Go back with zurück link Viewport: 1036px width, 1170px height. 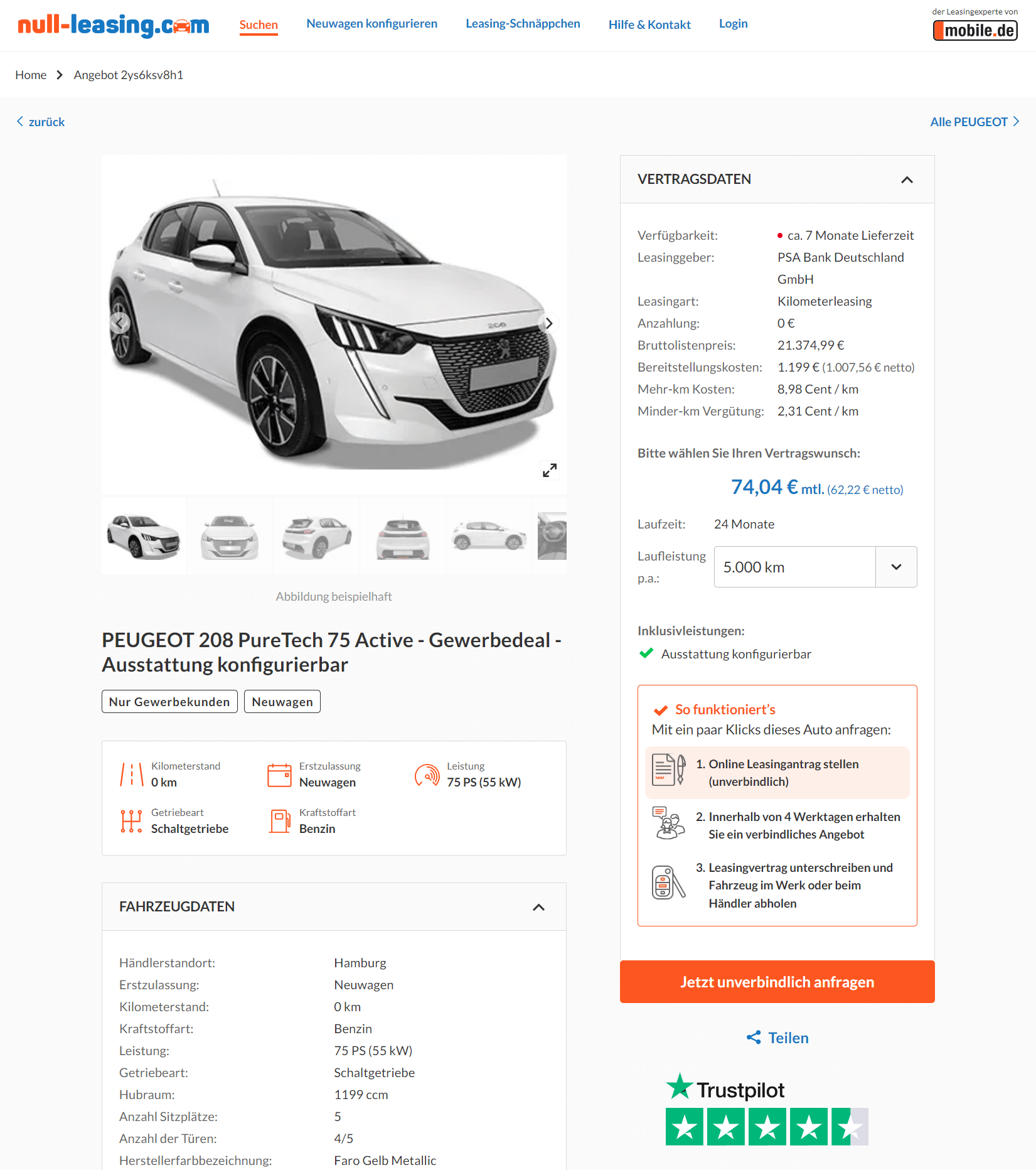[x=41, y=122]
